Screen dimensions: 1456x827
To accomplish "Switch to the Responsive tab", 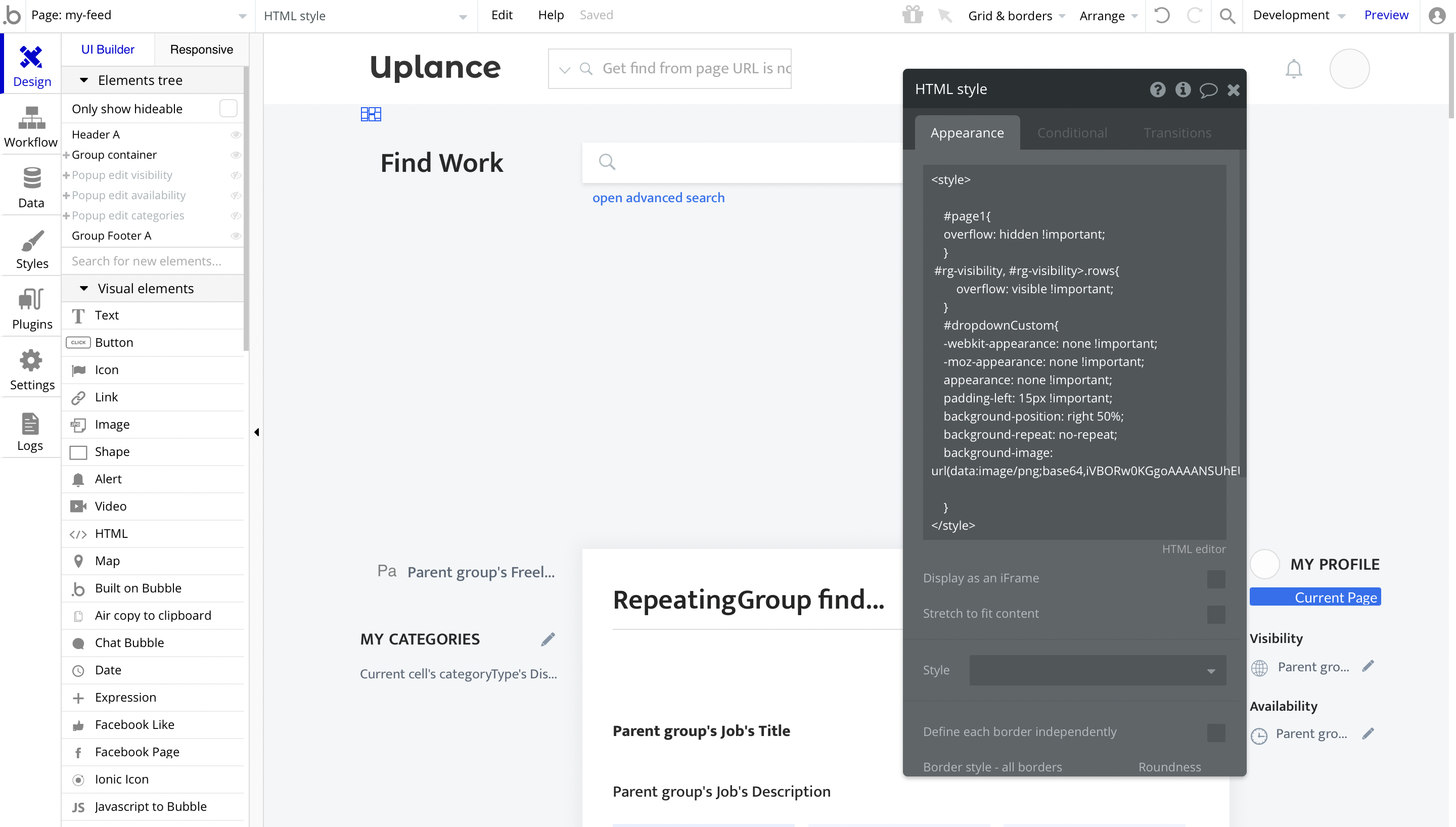I will (x=202, y=50).
